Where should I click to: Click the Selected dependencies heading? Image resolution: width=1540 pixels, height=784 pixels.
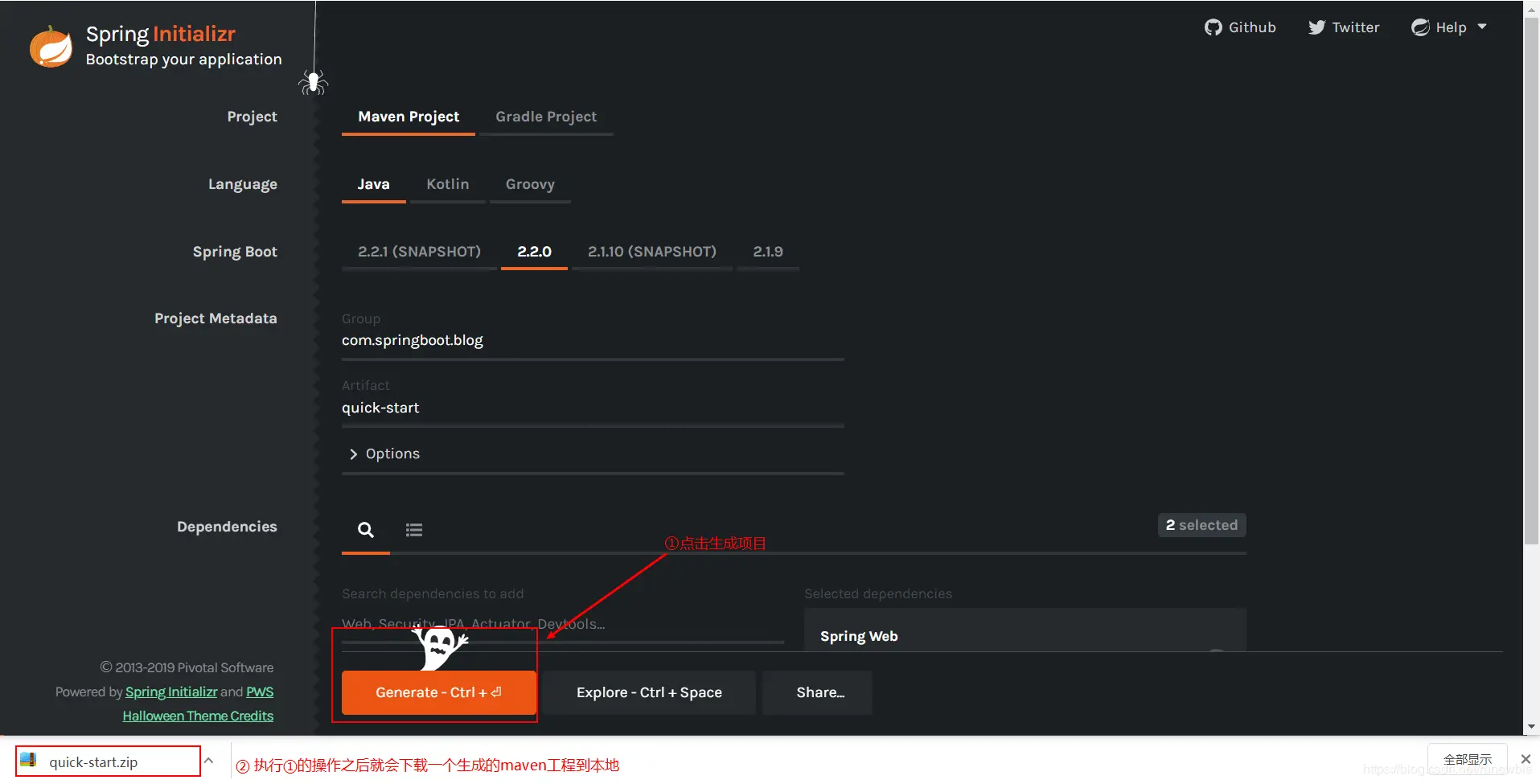[x=878, y=593]
